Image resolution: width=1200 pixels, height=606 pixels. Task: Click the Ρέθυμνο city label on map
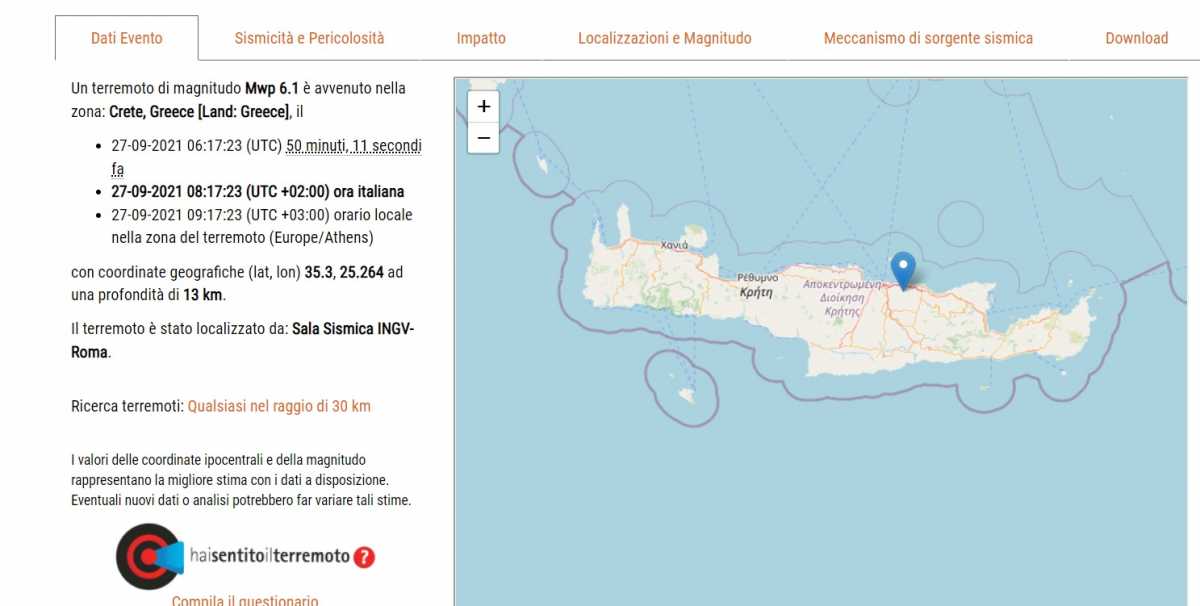(757, 277)
